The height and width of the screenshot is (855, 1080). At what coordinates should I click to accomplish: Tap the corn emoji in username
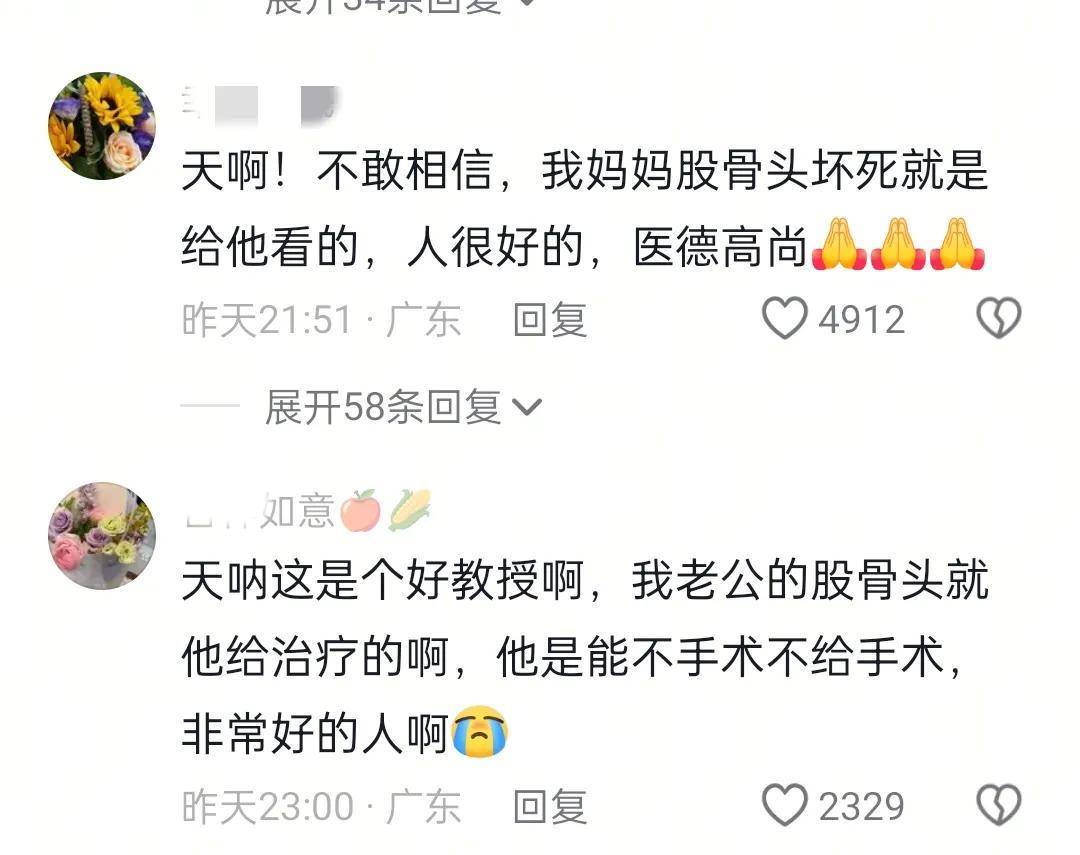pos(410,511)
